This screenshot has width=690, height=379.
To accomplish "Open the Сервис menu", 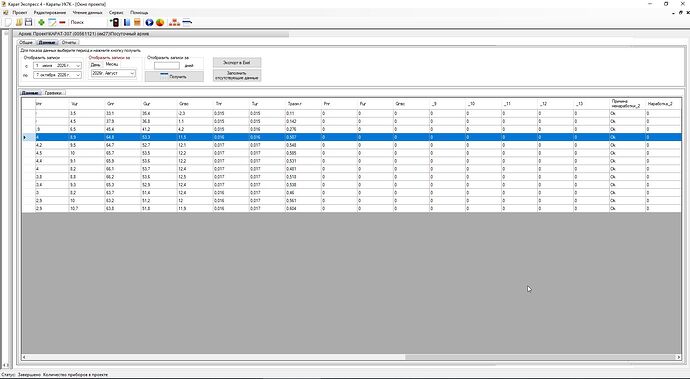I will tap(116, 13).
